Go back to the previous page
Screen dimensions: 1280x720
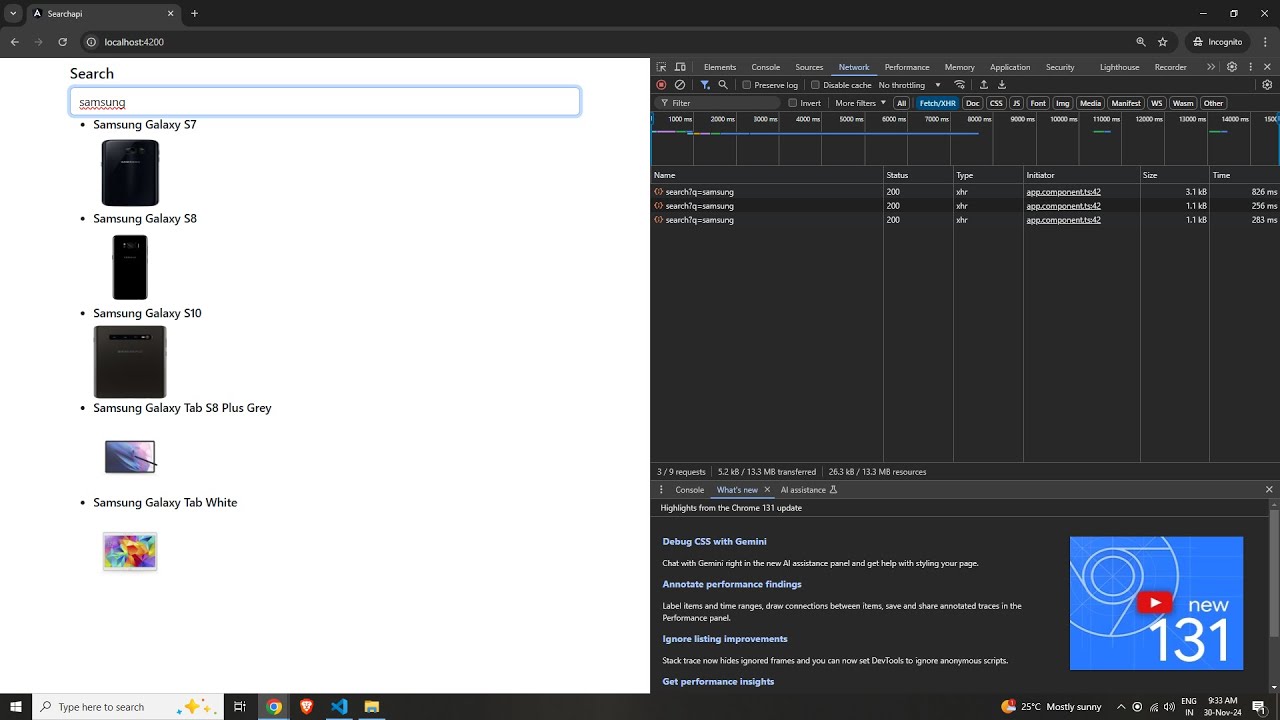click(15, 42)
